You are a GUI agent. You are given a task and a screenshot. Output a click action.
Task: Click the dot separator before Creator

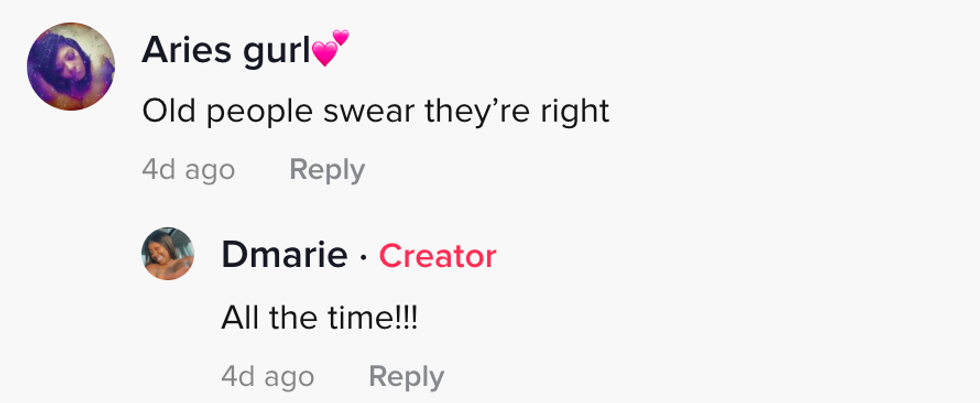[364, 258]
